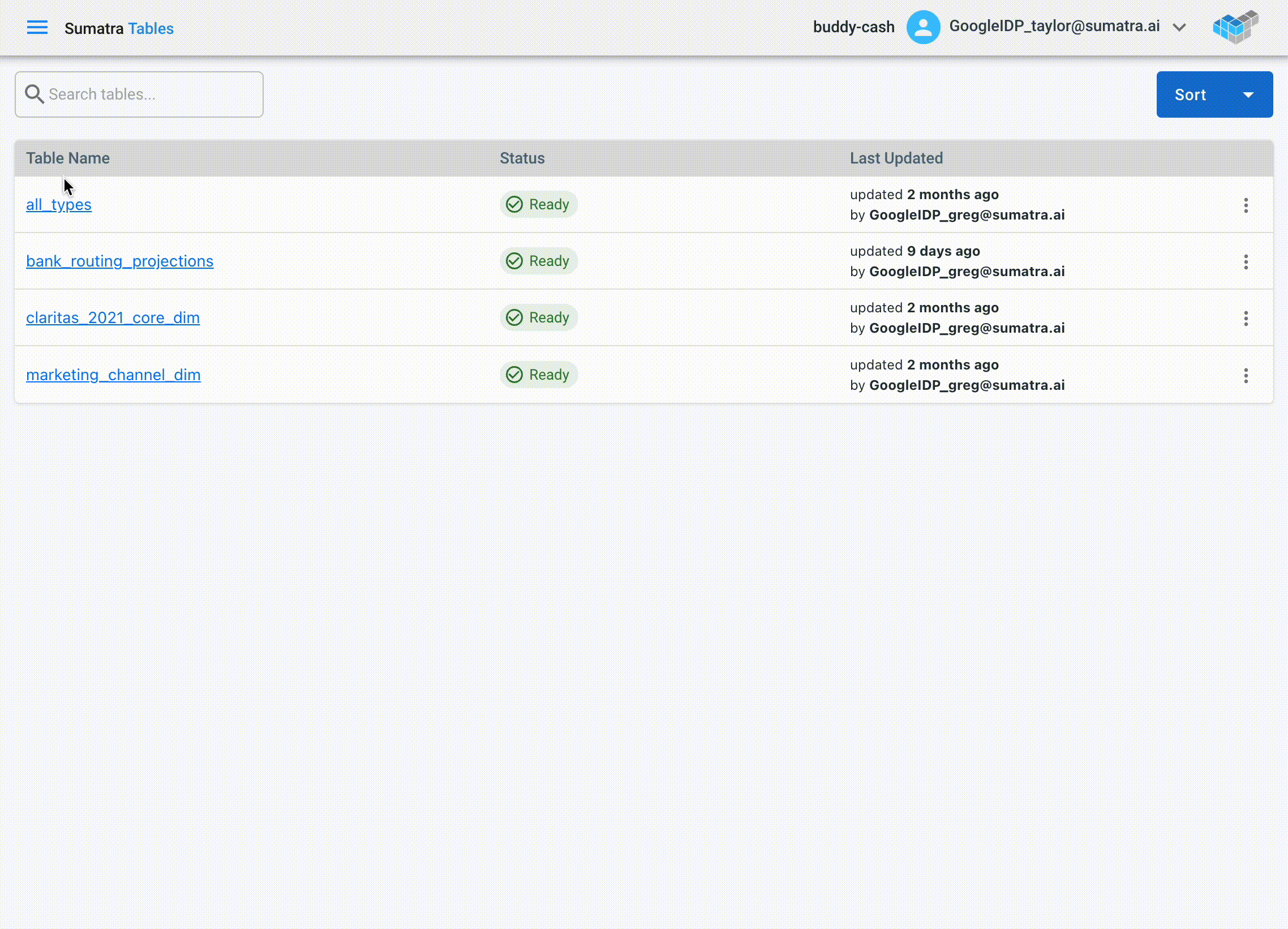
Task: Click the Tables title in header
Action: [x=151, y=28]
